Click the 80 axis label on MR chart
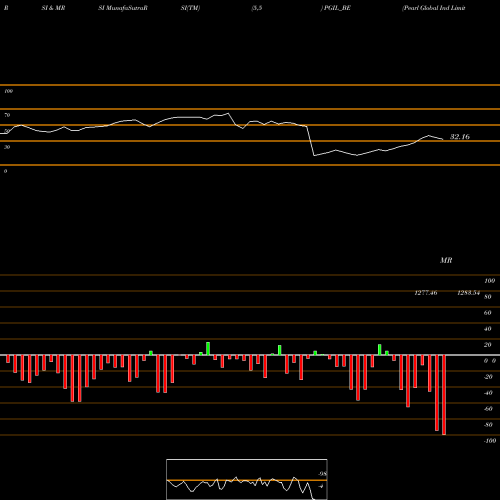Viewport: 500px width, 500px height. click(487, 297)
